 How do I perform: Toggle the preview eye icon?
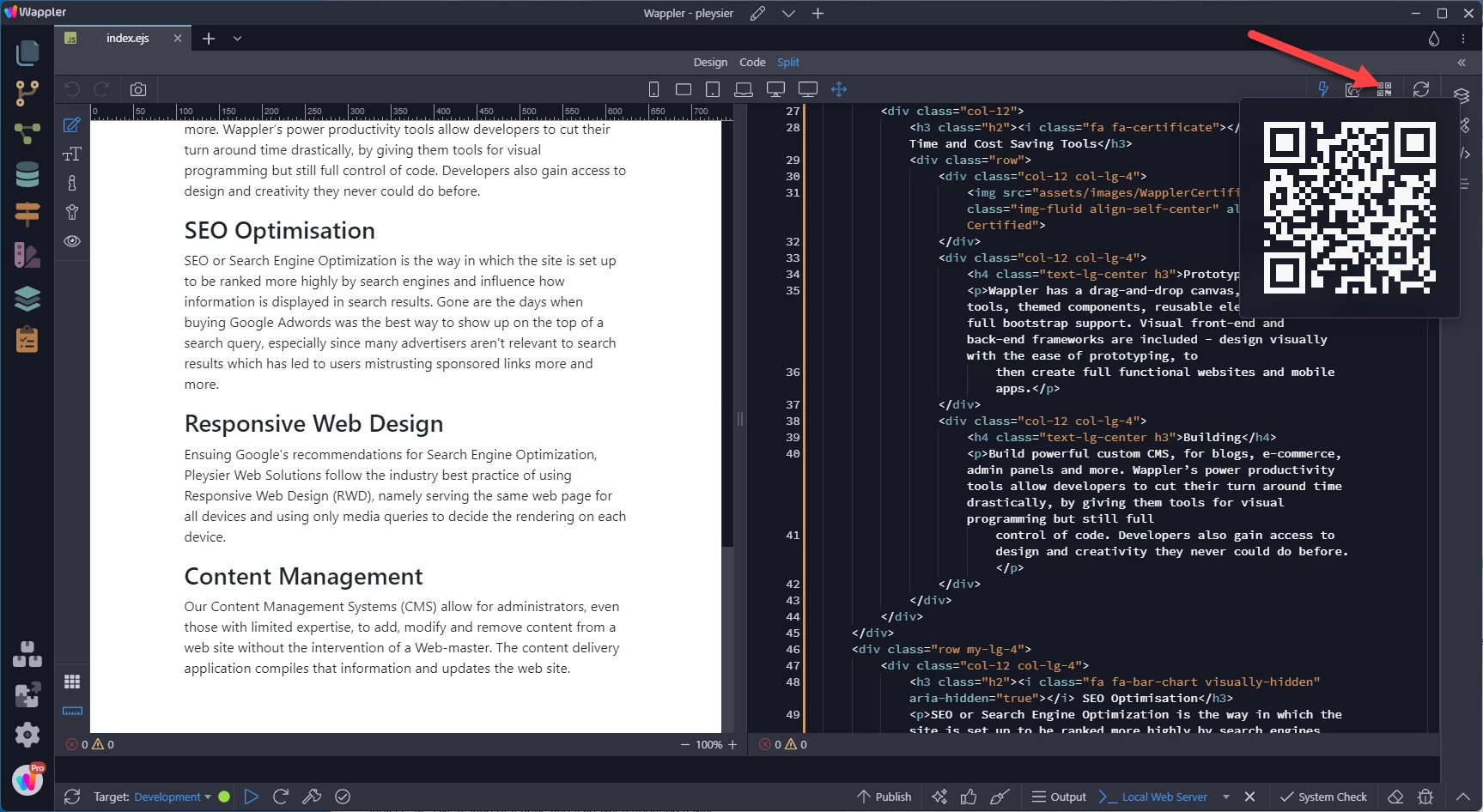tap(72, 241)
